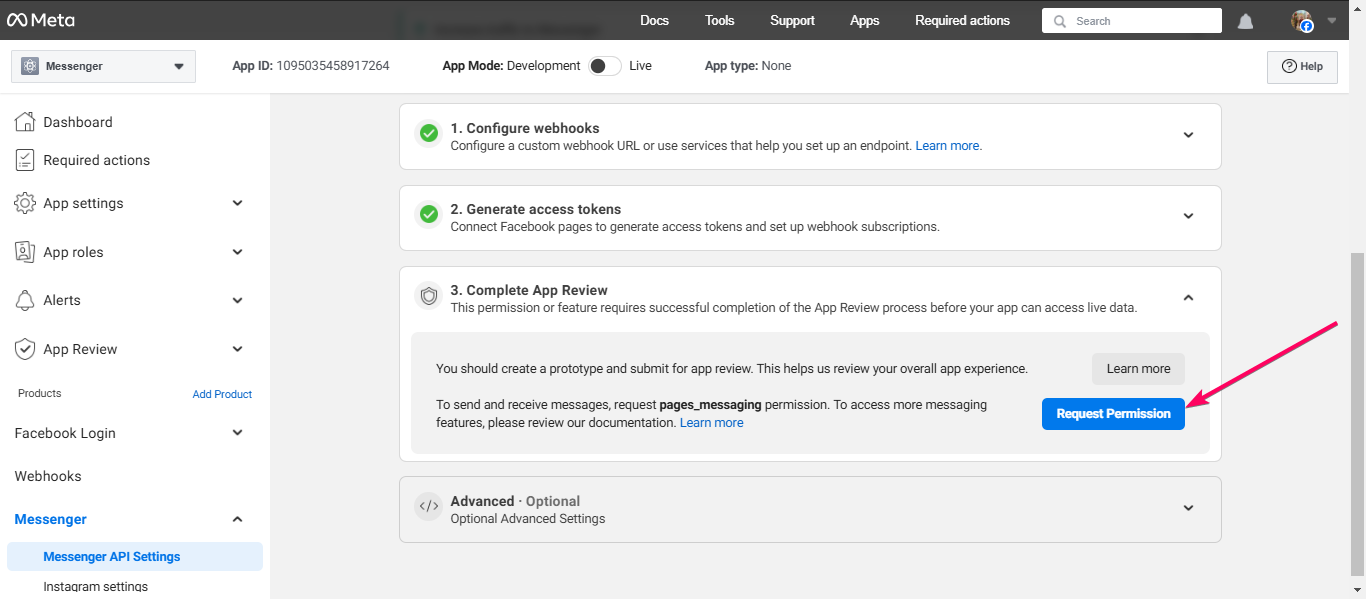This screenshot has width=1366, height=599.
Task: Click the code icon for Advanced settings
Action: (429, 506)
